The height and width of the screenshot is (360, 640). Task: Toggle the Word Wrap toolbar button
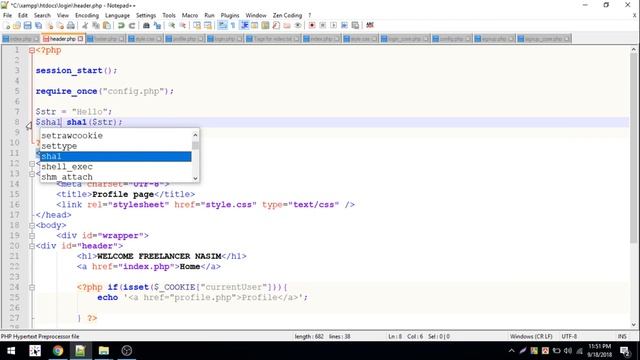[x=222, y=25]
